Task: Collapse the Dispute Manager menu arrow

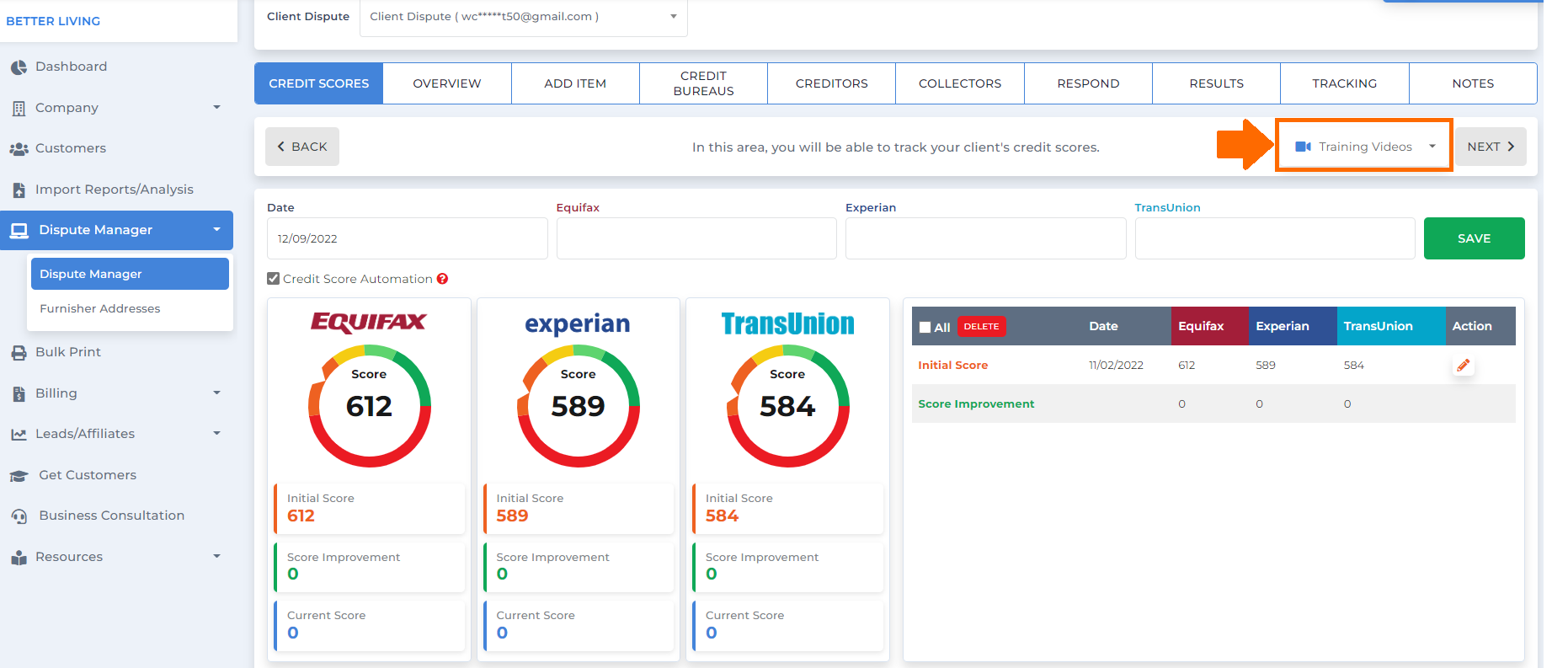Action: (216, 230)
